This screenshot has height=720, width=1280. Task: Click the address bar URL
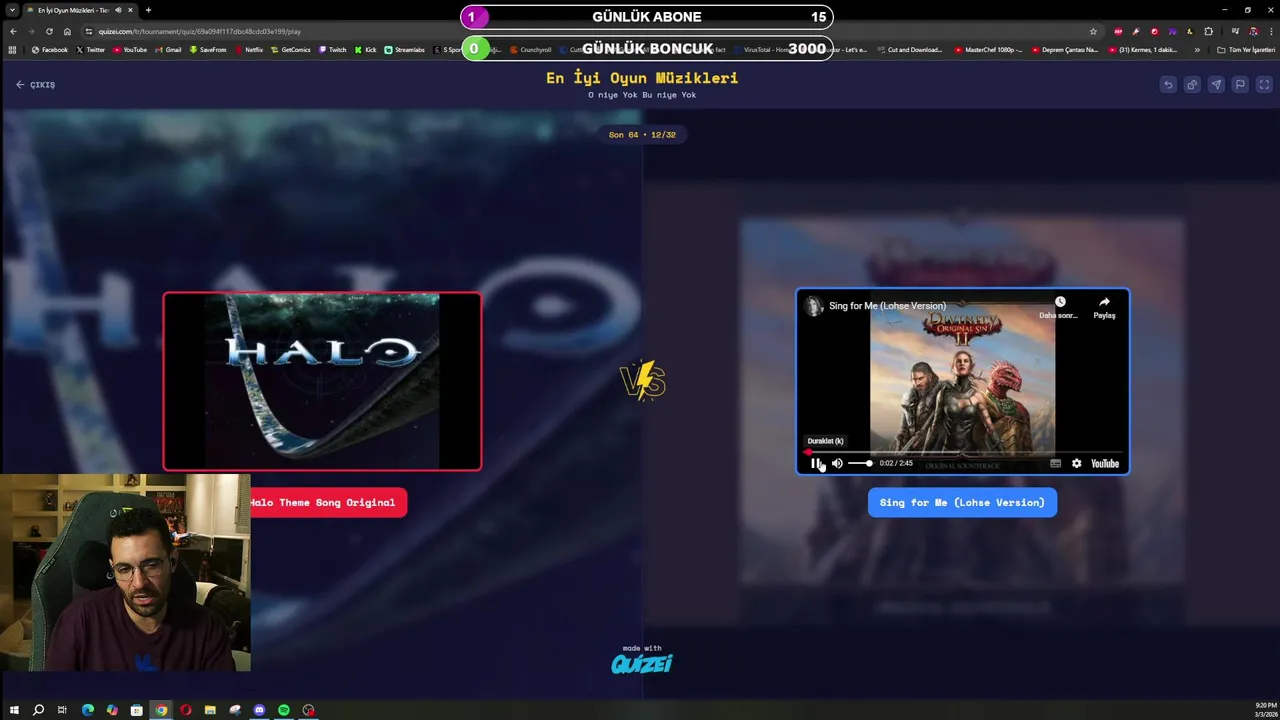[x=200, y=31]
